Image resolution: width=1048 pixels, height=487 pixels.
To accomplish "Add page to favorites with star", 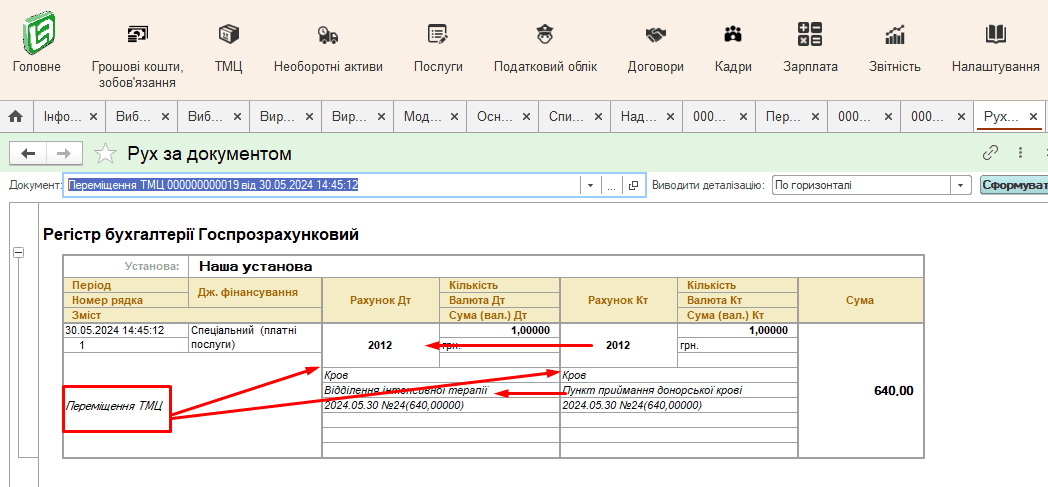I will coord(105,154).
